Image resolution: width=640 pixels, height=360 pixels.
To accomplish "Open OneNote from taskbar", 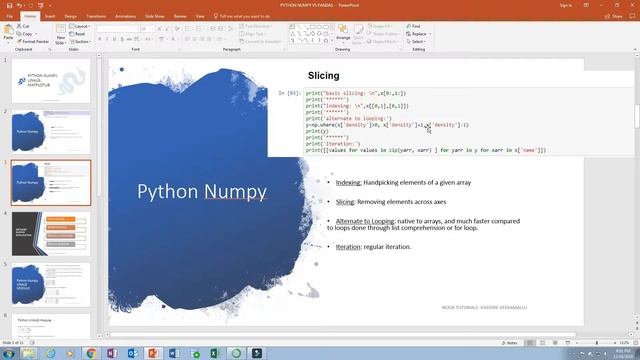I will [112, 353].
